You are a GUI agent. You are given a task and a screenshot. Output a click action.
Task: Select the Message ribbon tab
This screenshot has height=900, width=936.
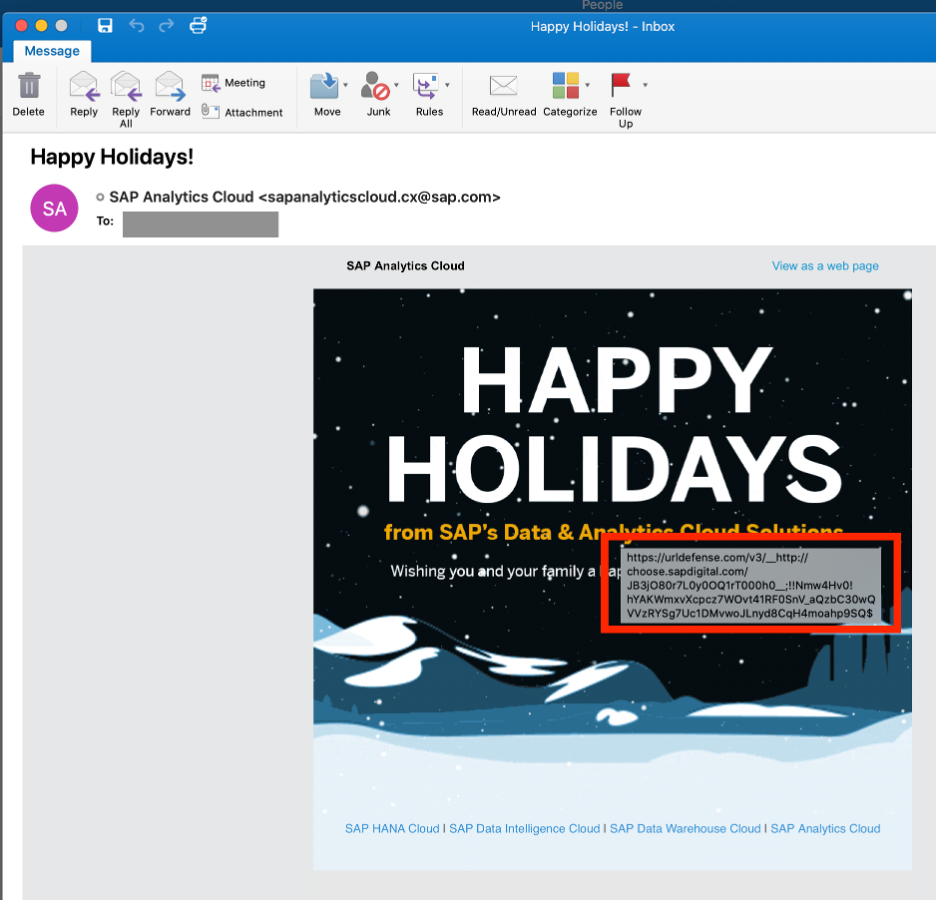[x=52, y=51]
